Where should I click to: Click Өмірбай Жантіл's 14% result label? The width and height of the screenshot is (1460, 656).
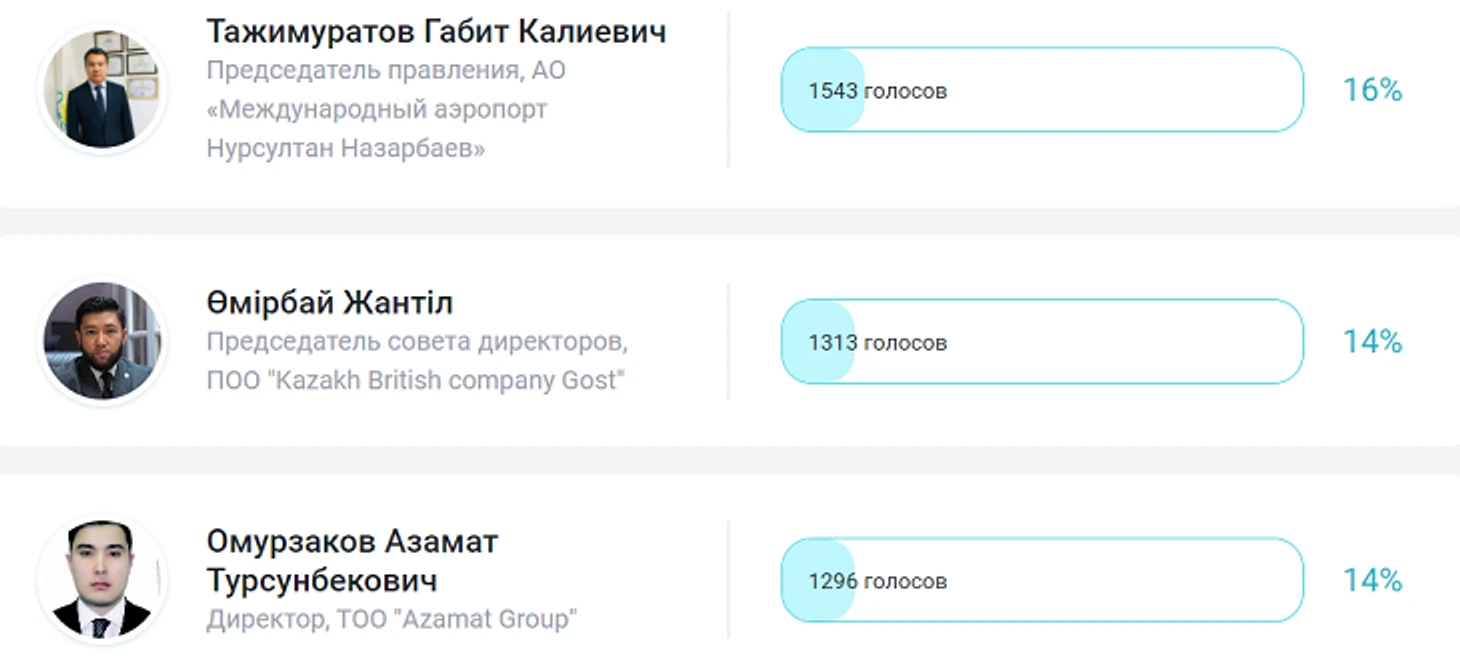click(x=1372, y=342)
